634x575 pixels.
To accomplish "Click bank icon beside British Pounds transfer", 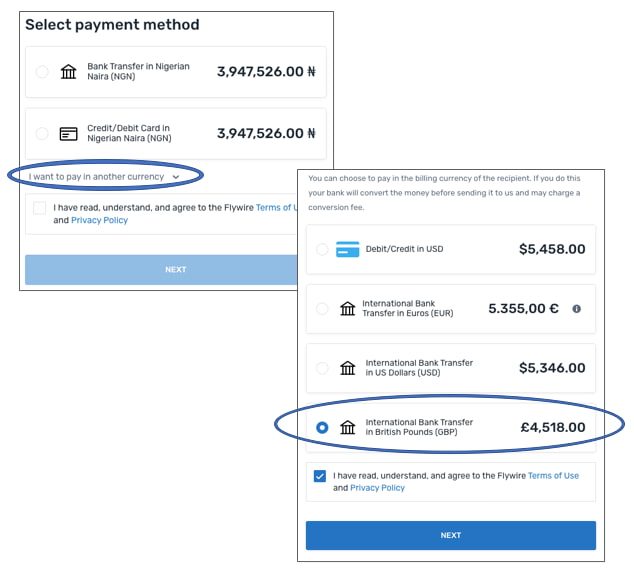I will point(348,427).
